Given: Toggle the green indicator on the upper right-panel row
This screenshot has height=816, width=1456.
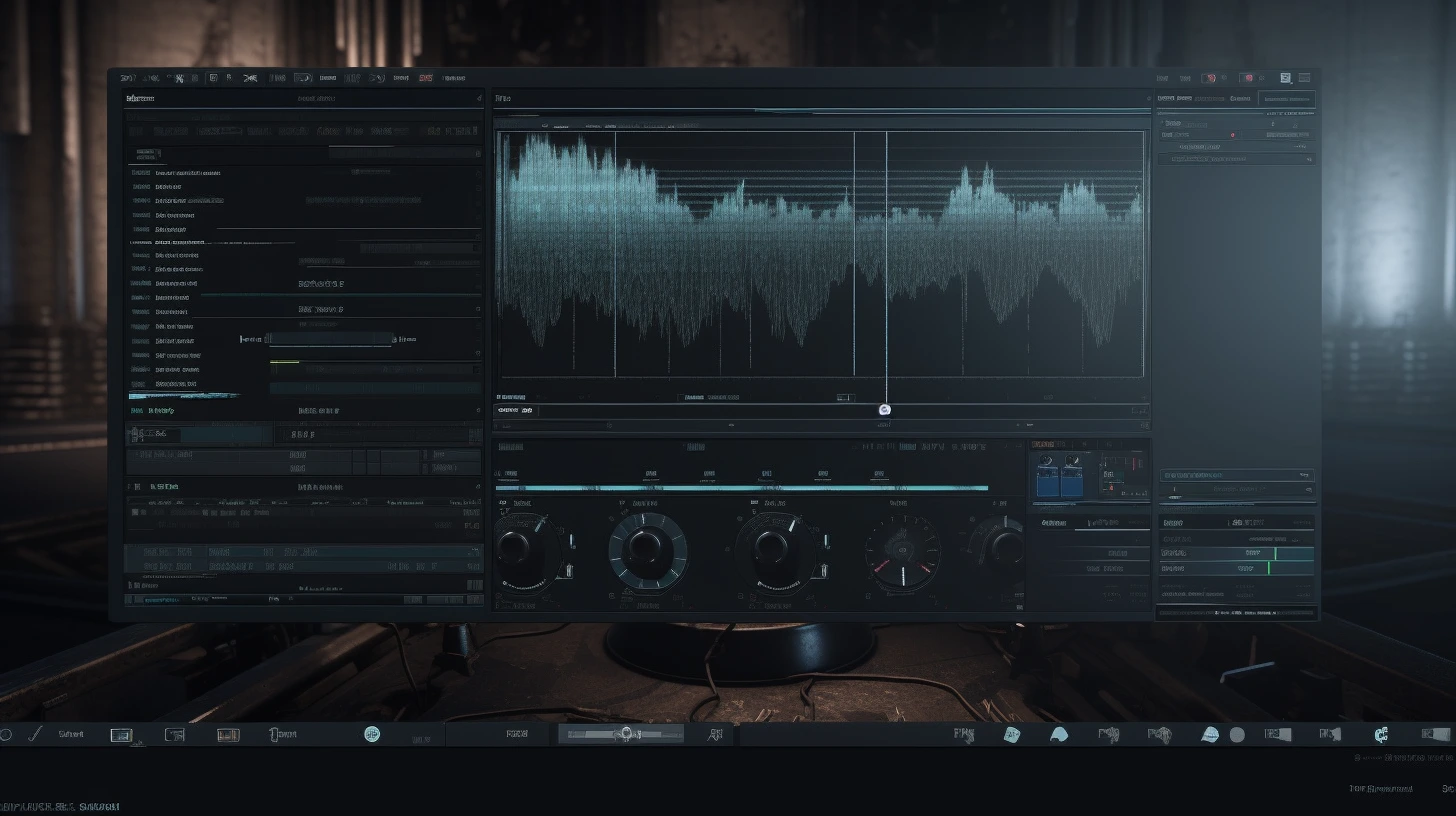Looking at the screenshot, I should (x=1276, y=553).
